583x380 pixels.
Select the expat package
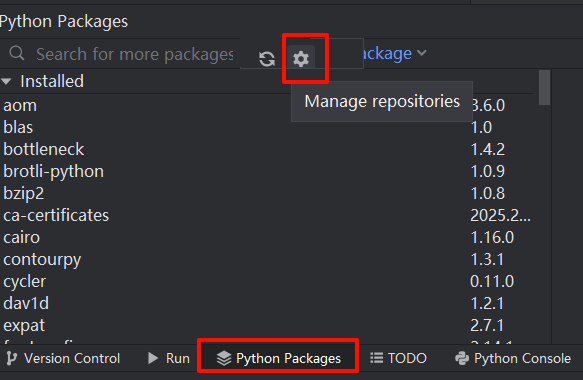24,326
